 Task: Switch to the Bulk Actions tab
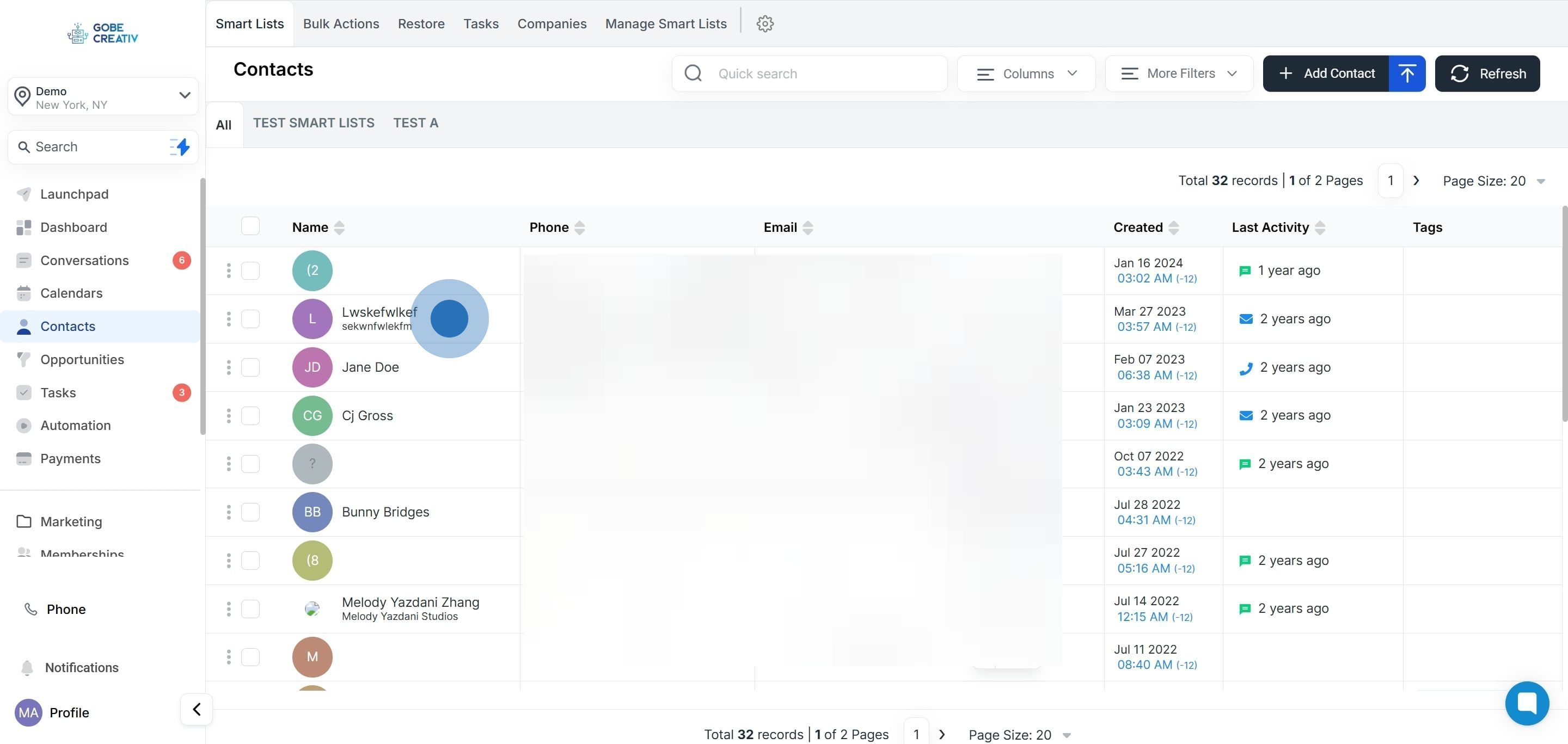coord(341,24)
